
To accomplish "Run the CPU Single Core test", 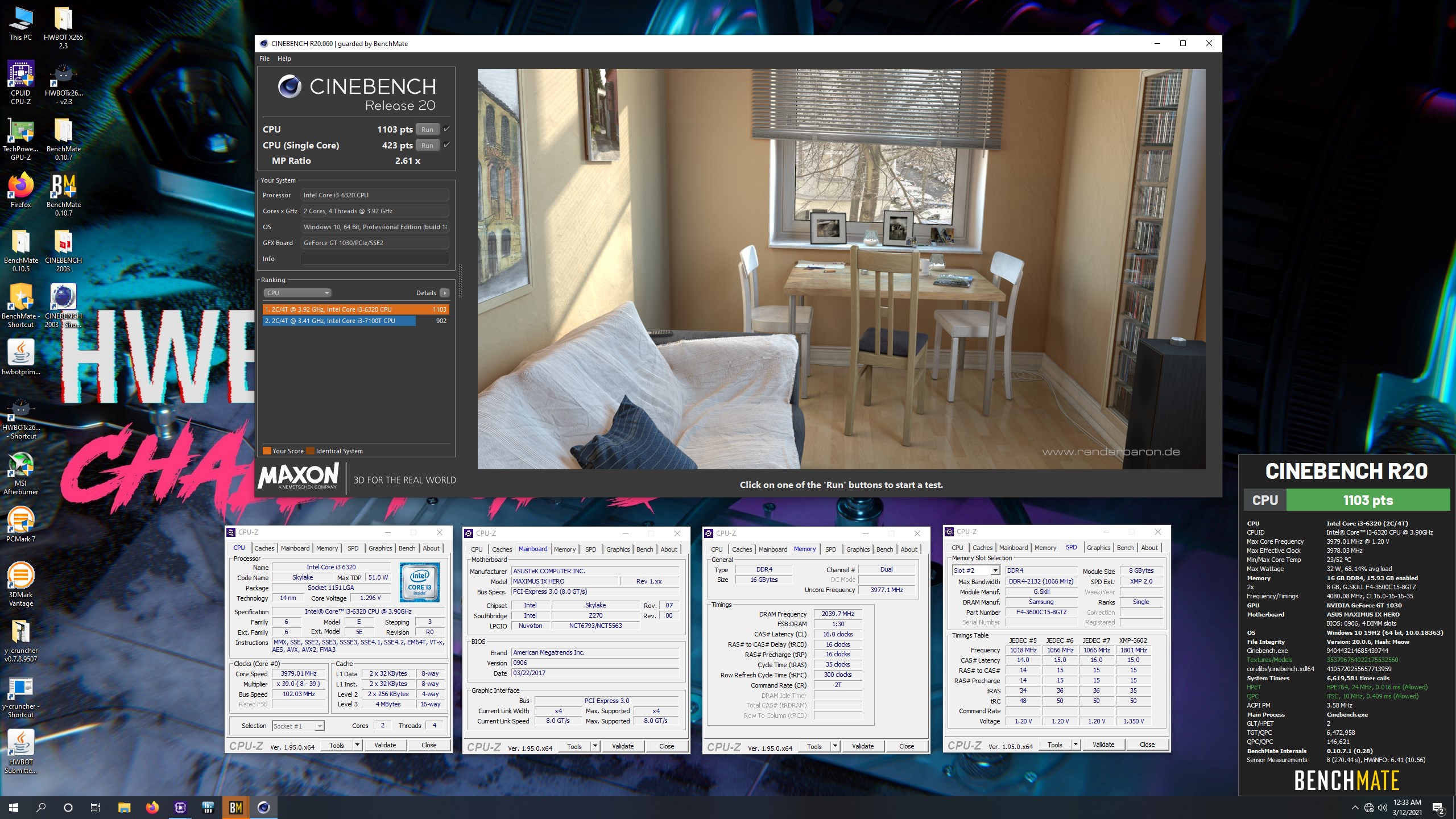I will click(x=428, y=146).
